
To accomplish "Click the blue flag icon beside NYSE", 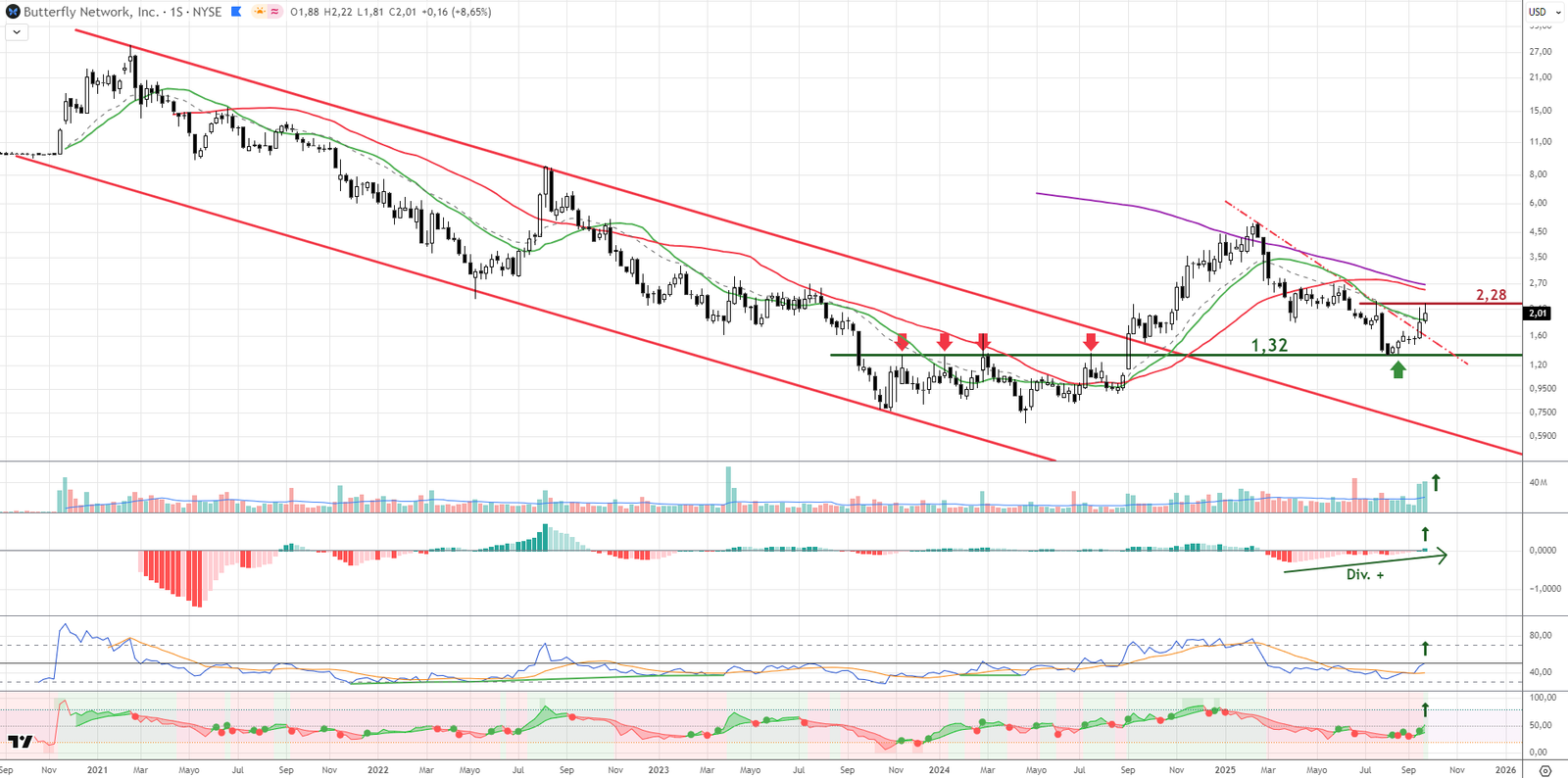I will (x=236, y=12).
